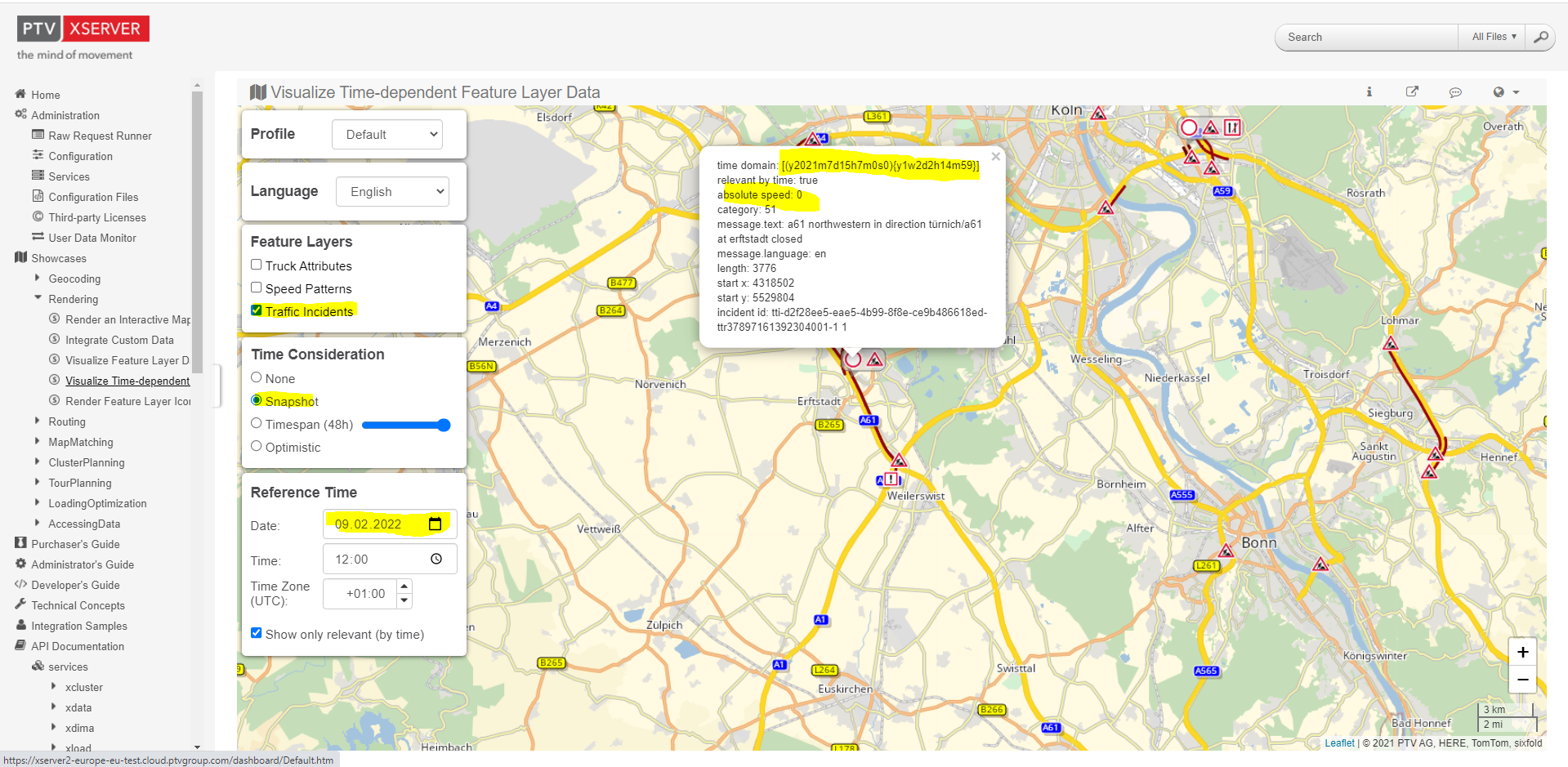This screenshot has height=767, width=1568.
Task: Open page in new window icon
Action: point(1412,92)
